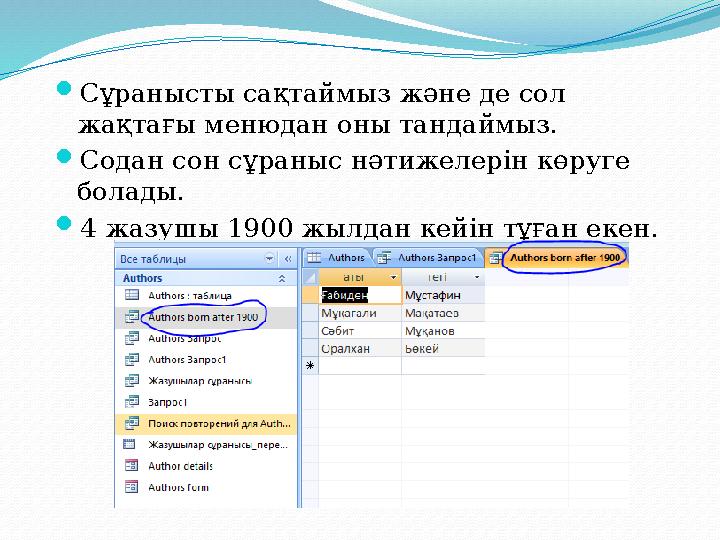Open the 'аты' column filter dropdown

[x=393, y=277]
